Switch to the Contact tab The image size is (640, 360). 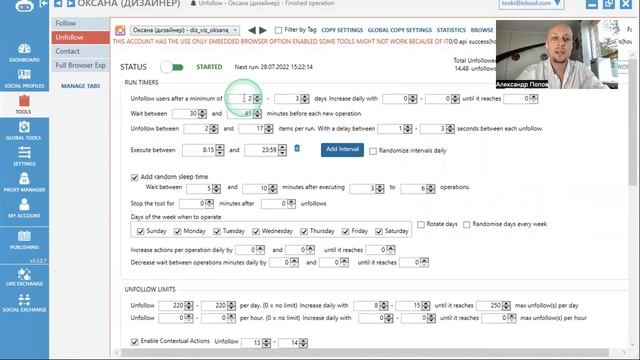click(80, 51)
